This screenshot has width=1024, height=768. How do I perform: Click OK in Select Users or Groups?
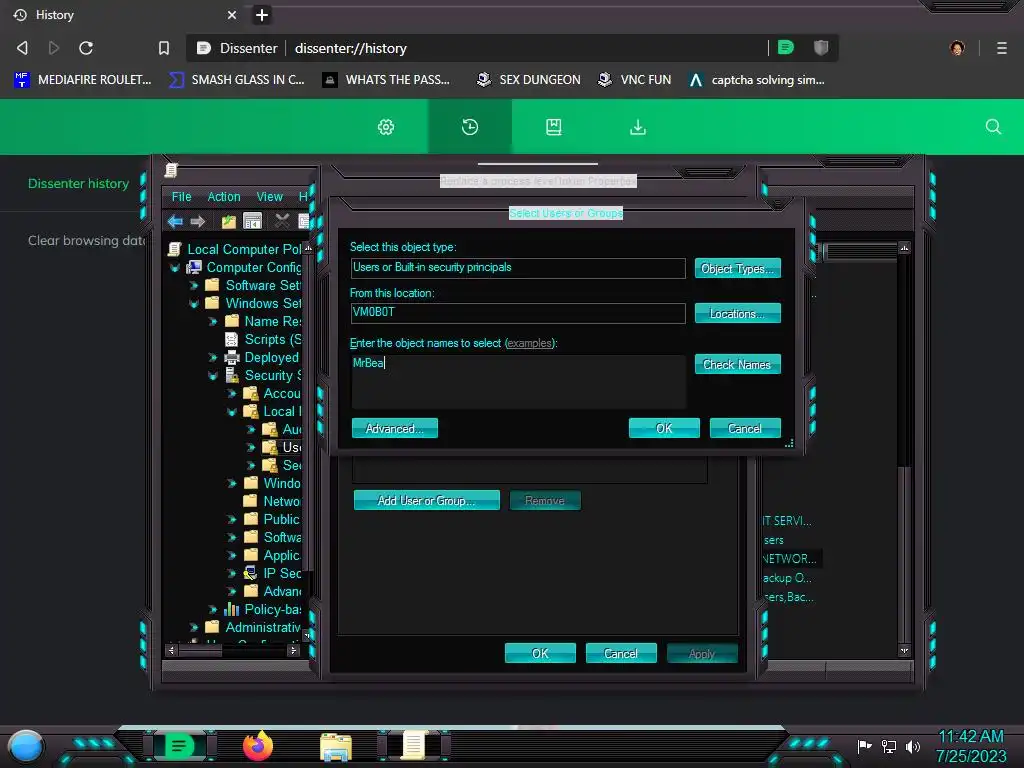[664, 428]
